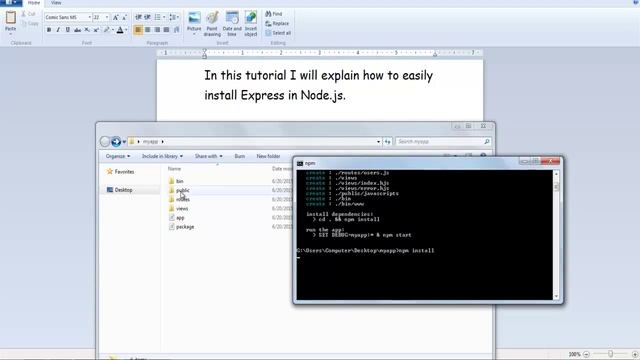Screen dimensions: 640x360
Task: Insert a Paint drawing
Action: 212,23
